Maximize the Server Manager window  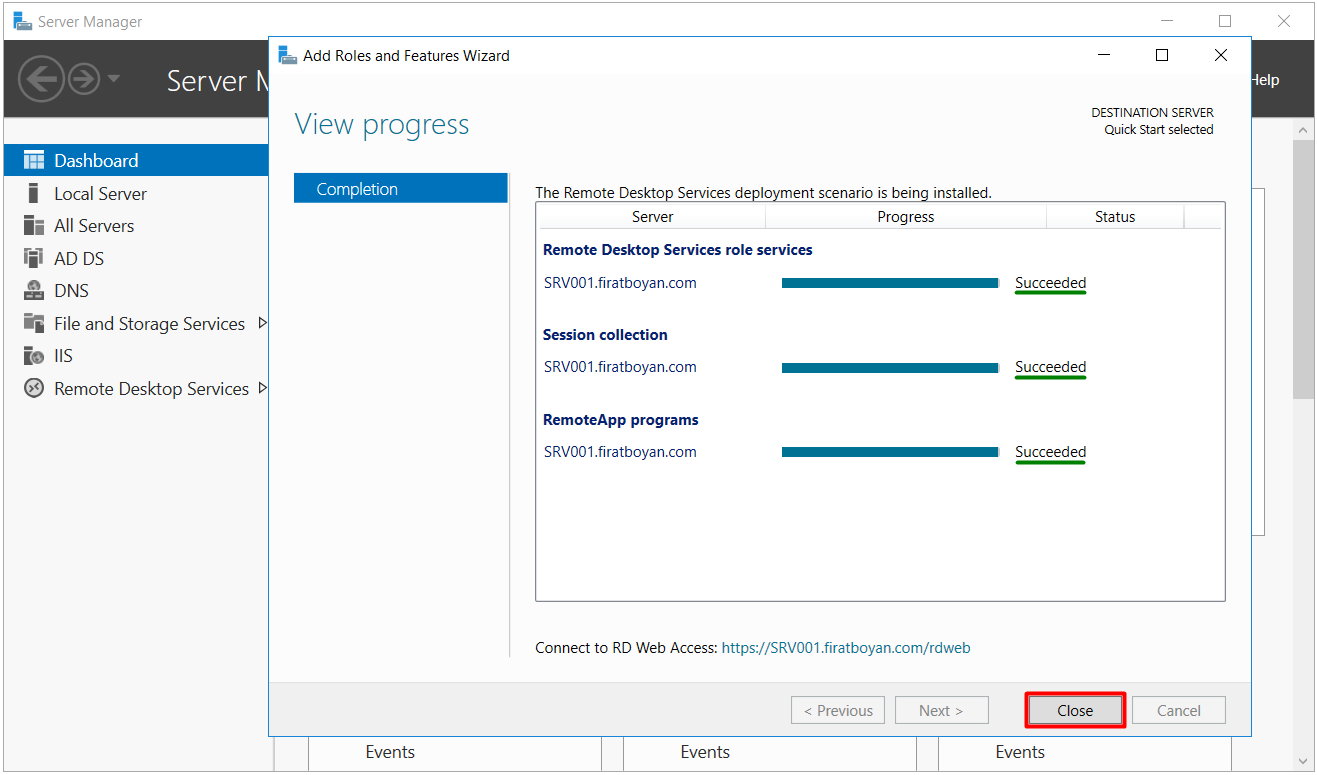[x=1225, y=21]
